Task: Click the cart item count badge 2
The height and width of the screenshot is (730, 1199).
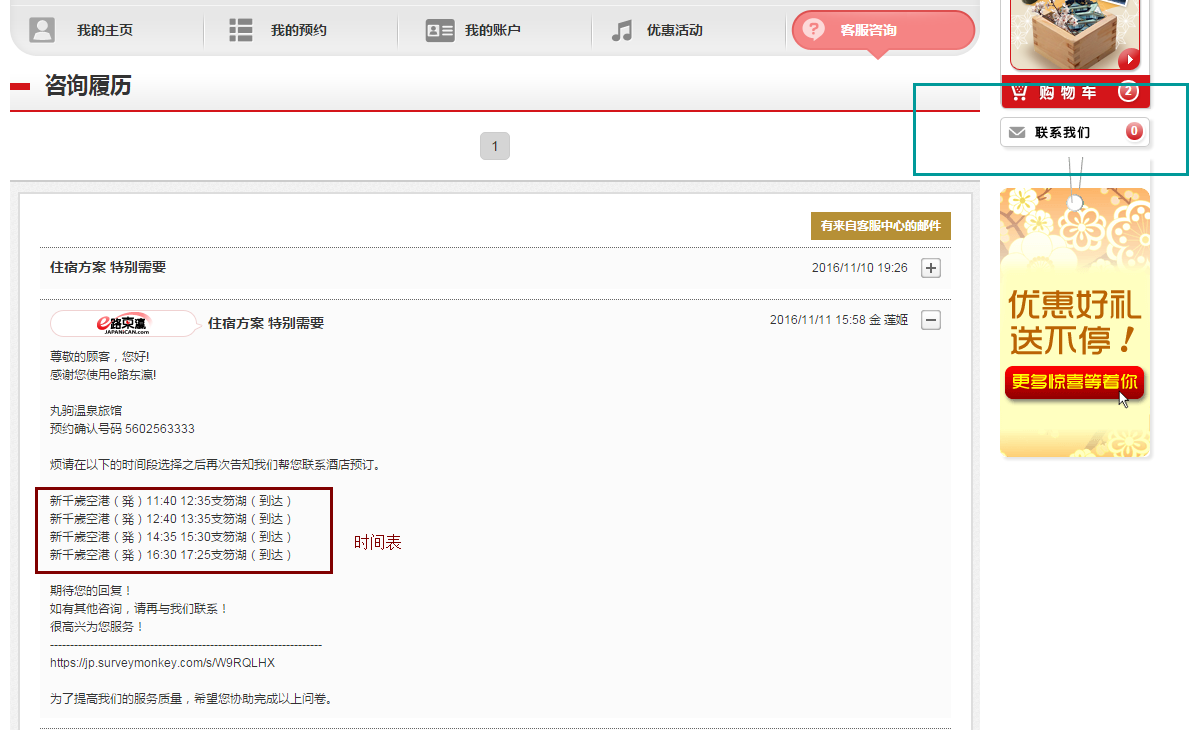Action: tap(1129, 91)
